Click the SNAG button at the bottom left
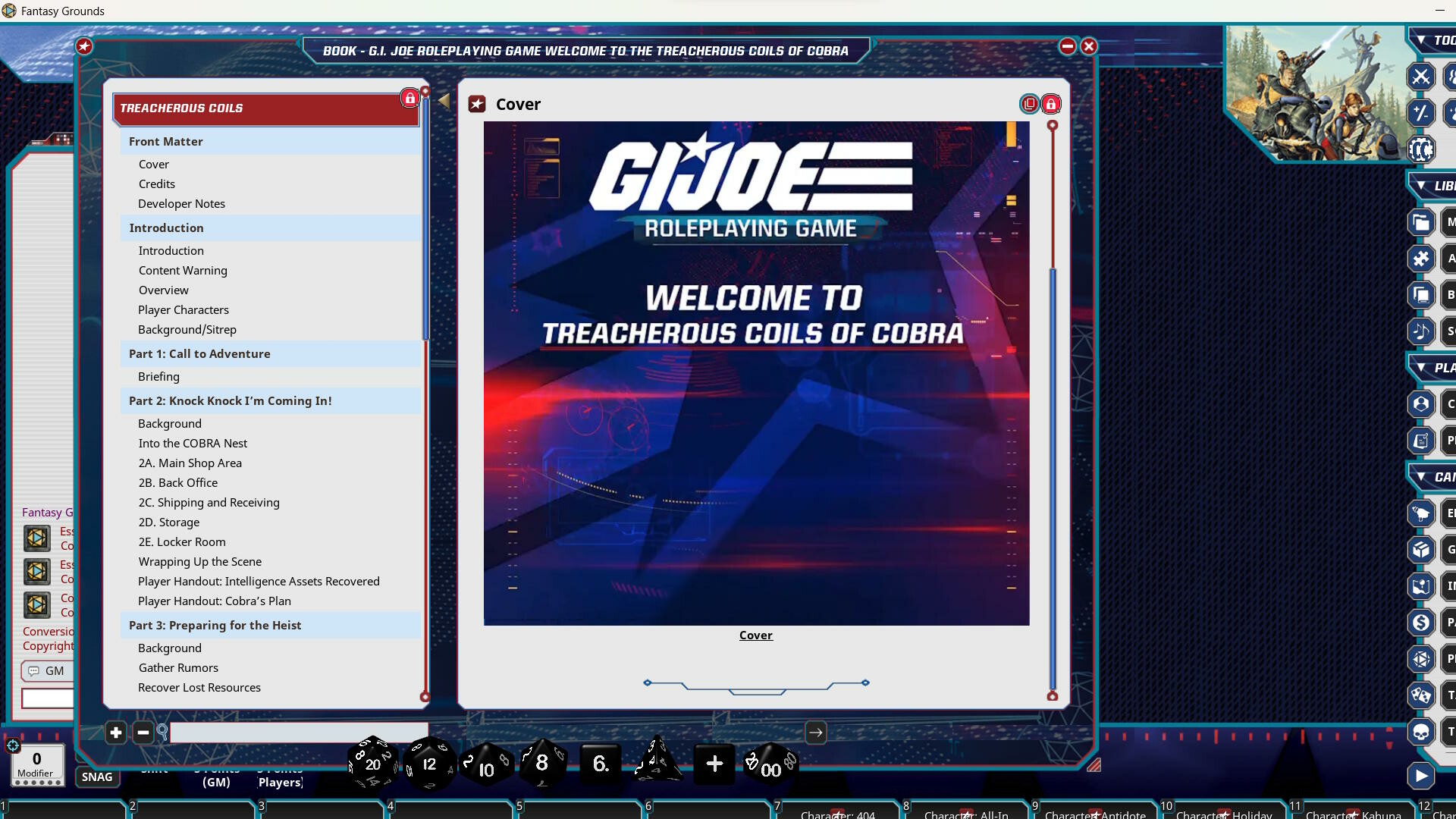Viewport: 1456px width, 819px height. coord(97,777)
